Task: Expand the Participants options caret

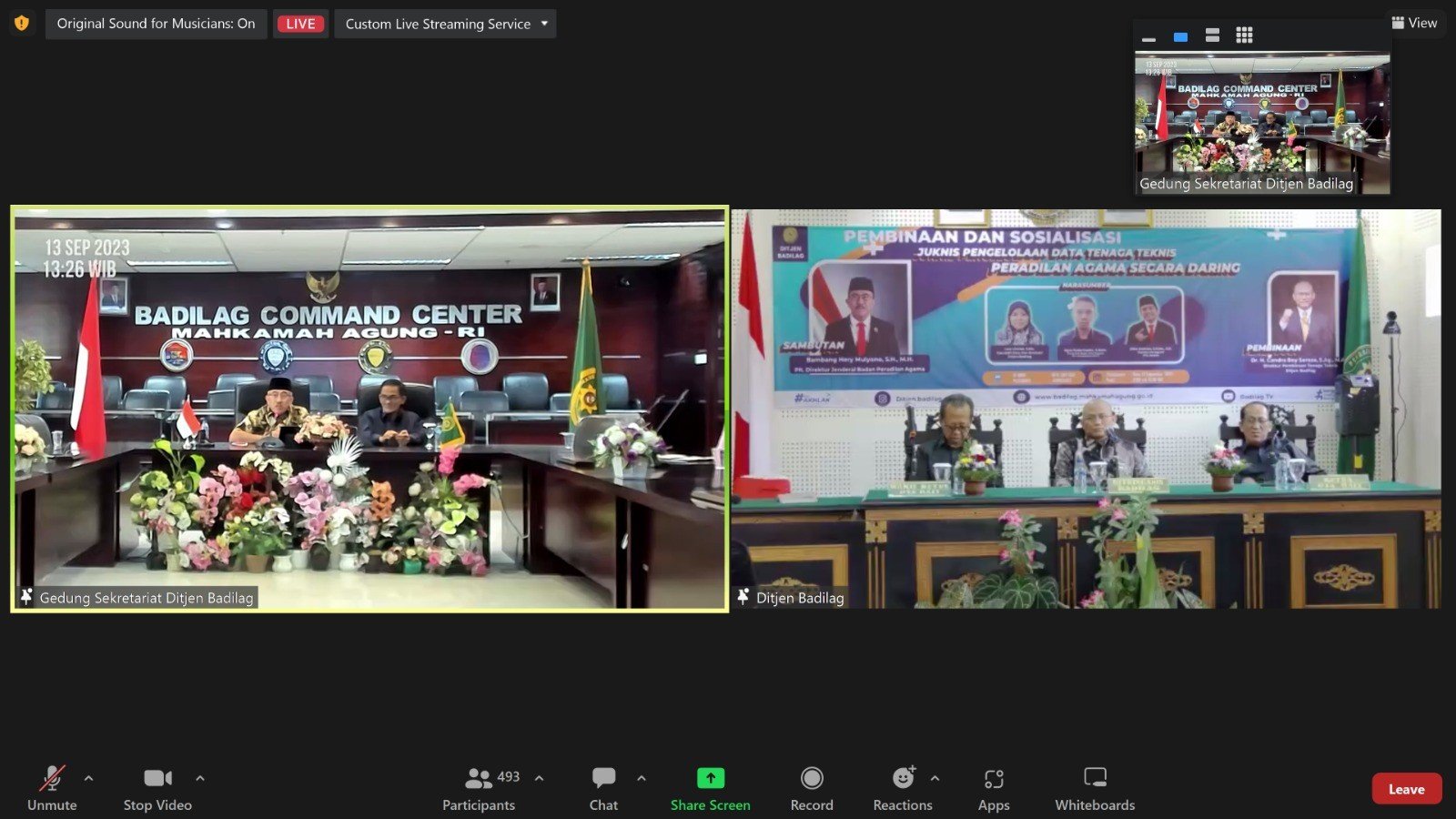Action: [x=540, y=778]
